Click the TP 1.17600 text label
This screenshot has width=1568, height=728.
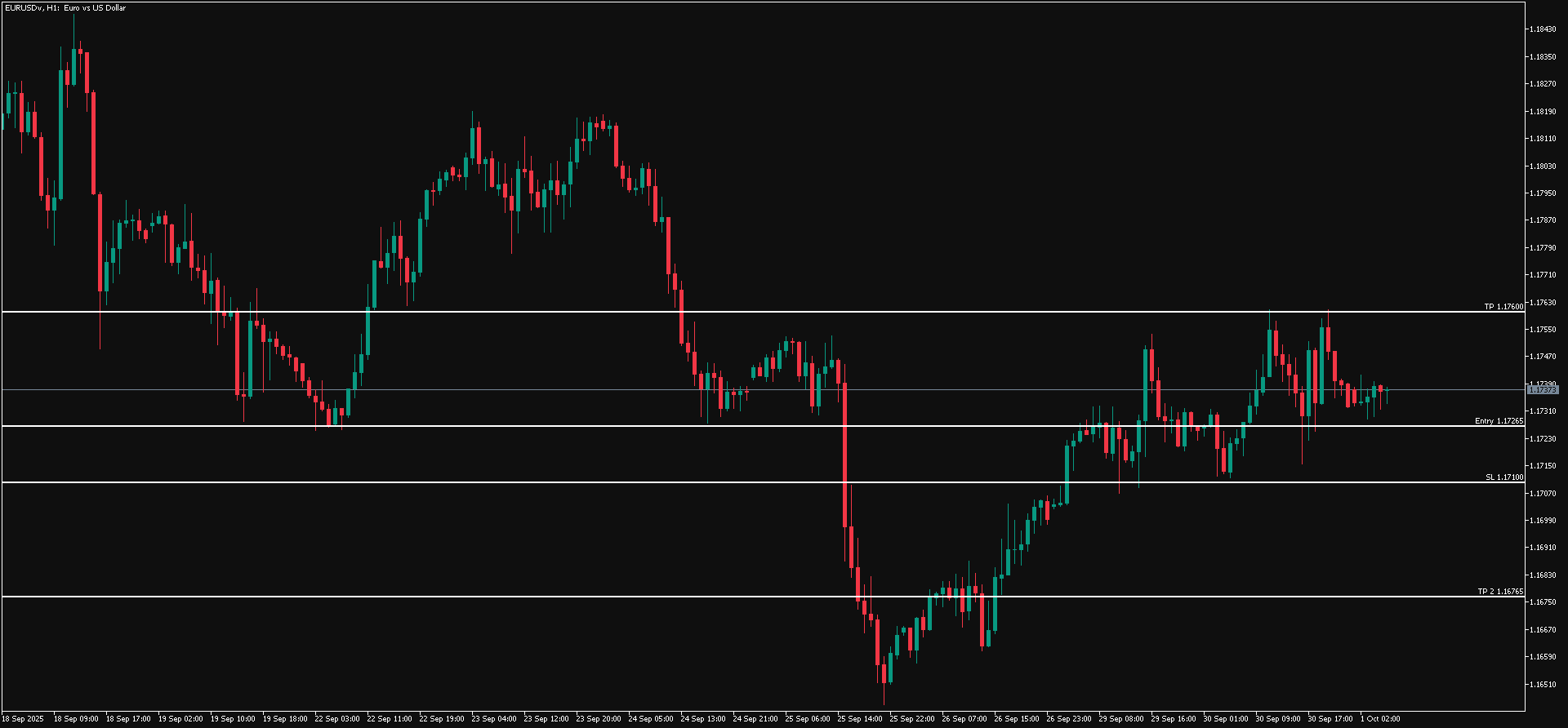pos(1503,307)
